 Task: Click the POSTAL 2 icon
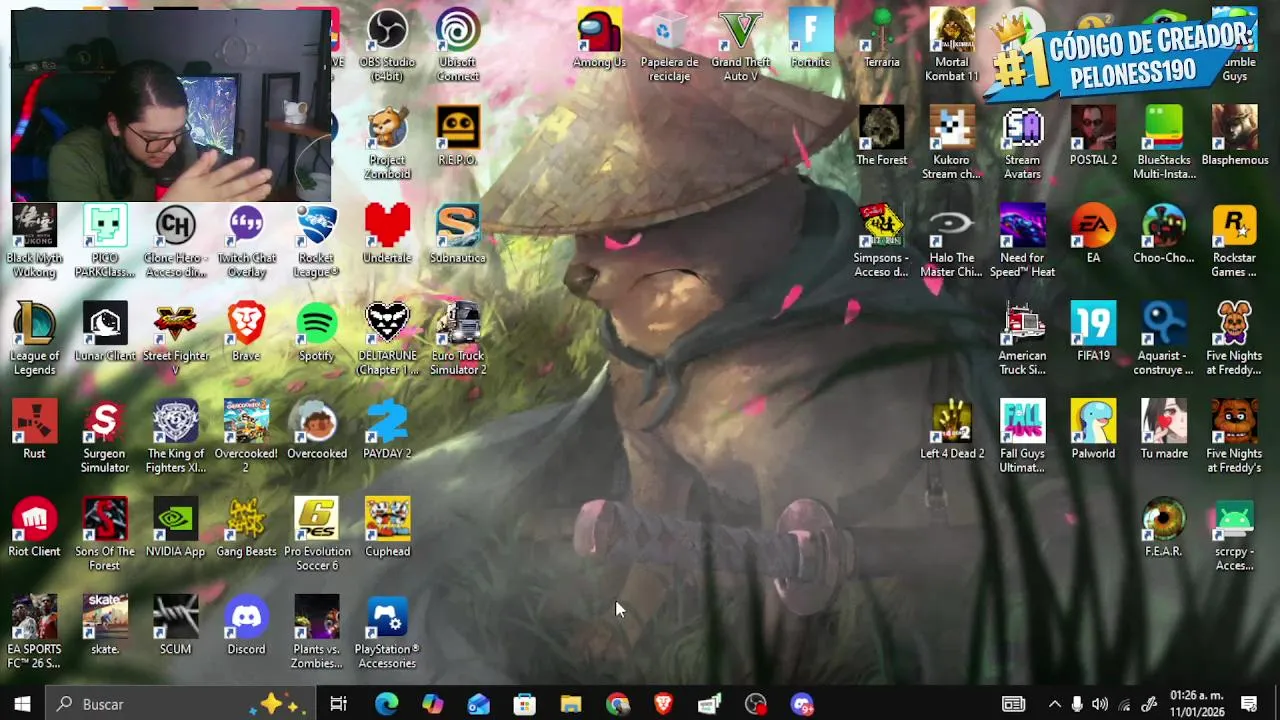[1093, 128]
